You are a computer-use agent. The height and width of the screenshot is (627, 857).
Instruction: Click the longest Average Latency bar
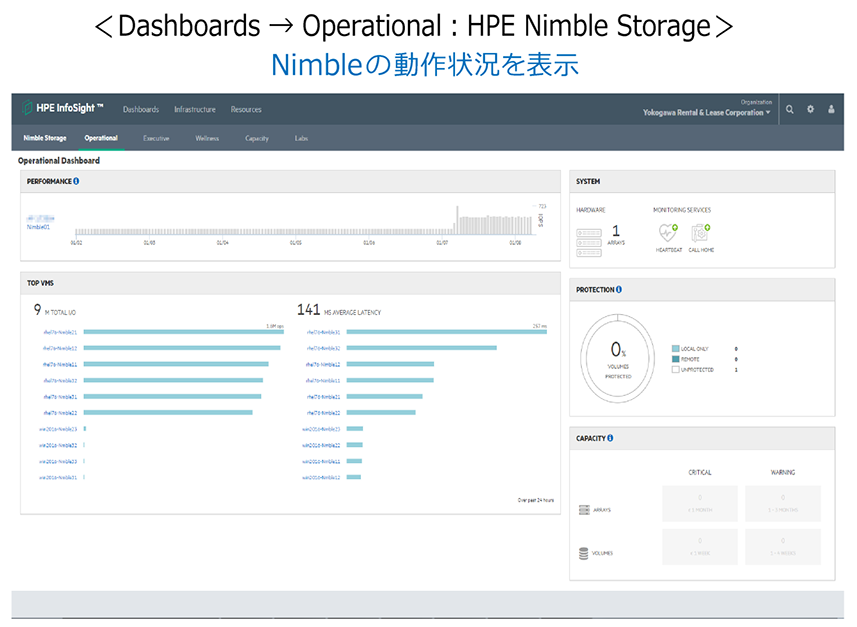(x=447, y=332)
